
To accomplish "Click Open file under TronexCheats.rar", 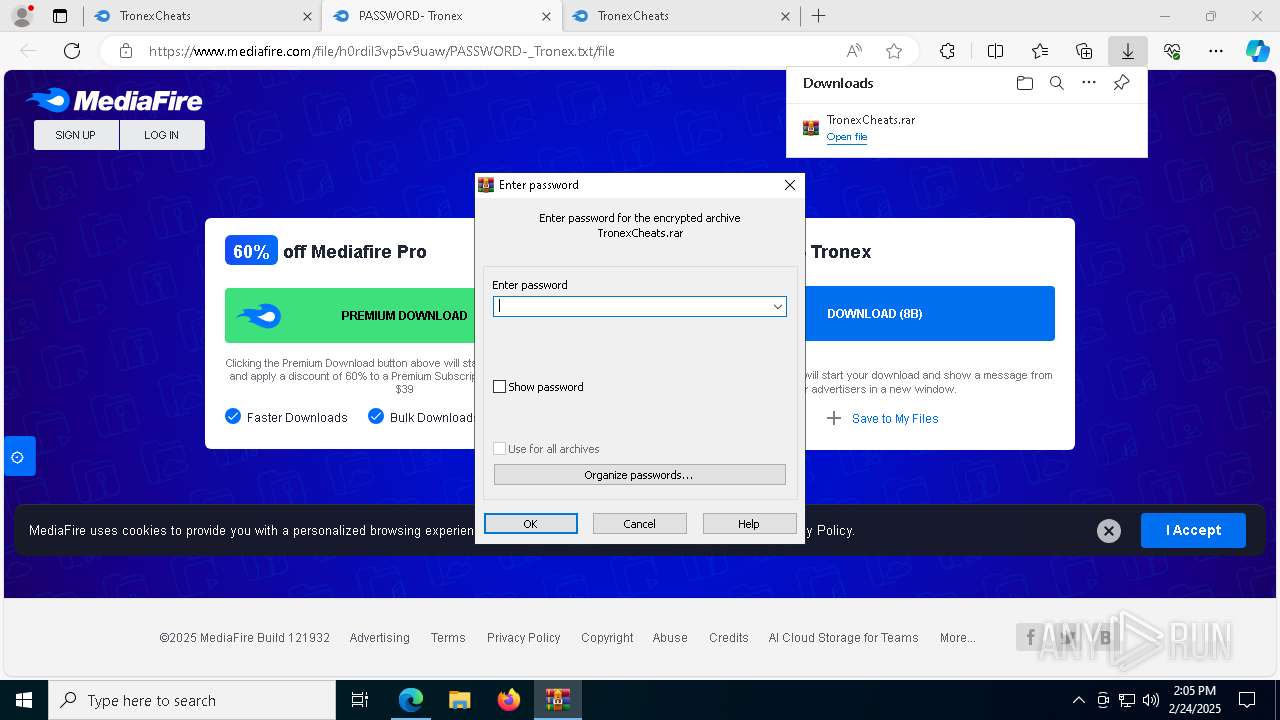I will tap(847, 137).
